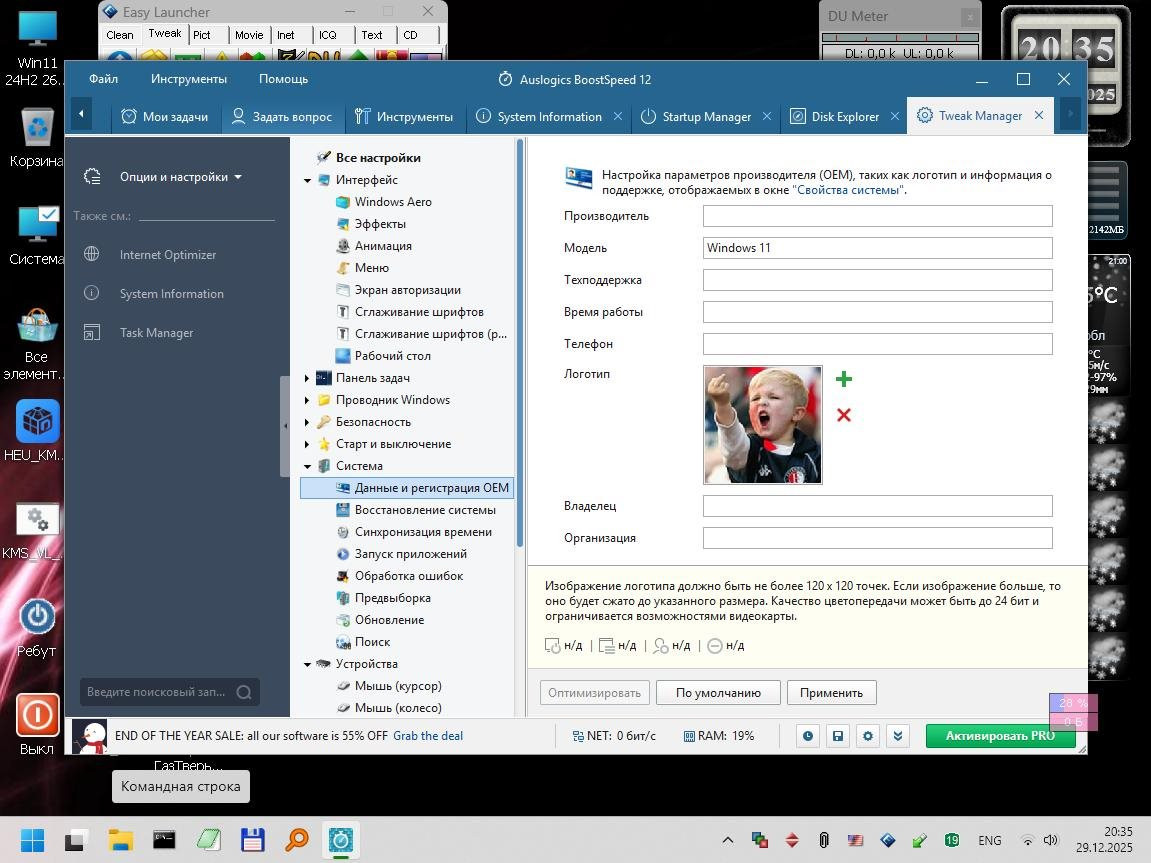Viewport: 1151px width, 863px height.
Task: Open the Файл menu
Action: point(104,79)
